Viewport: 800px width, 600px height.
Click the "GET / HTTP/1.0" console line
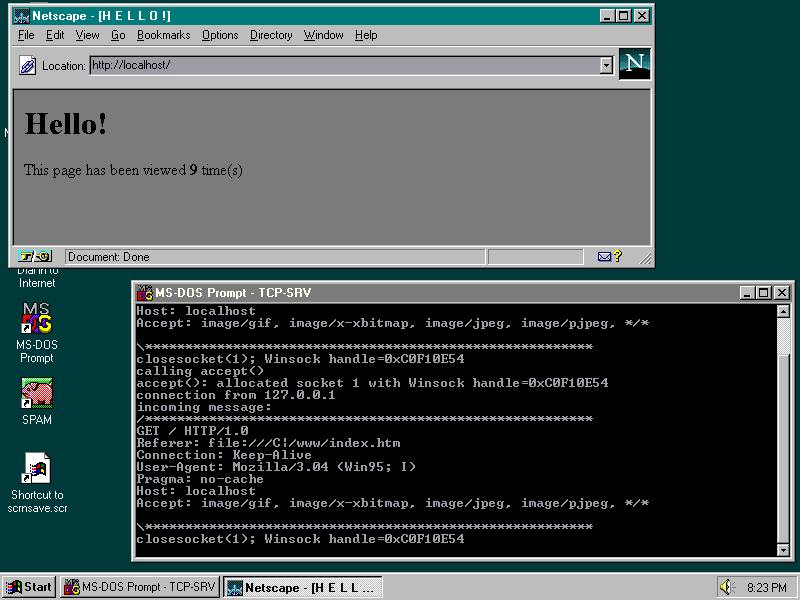click(x=192, y=431)
